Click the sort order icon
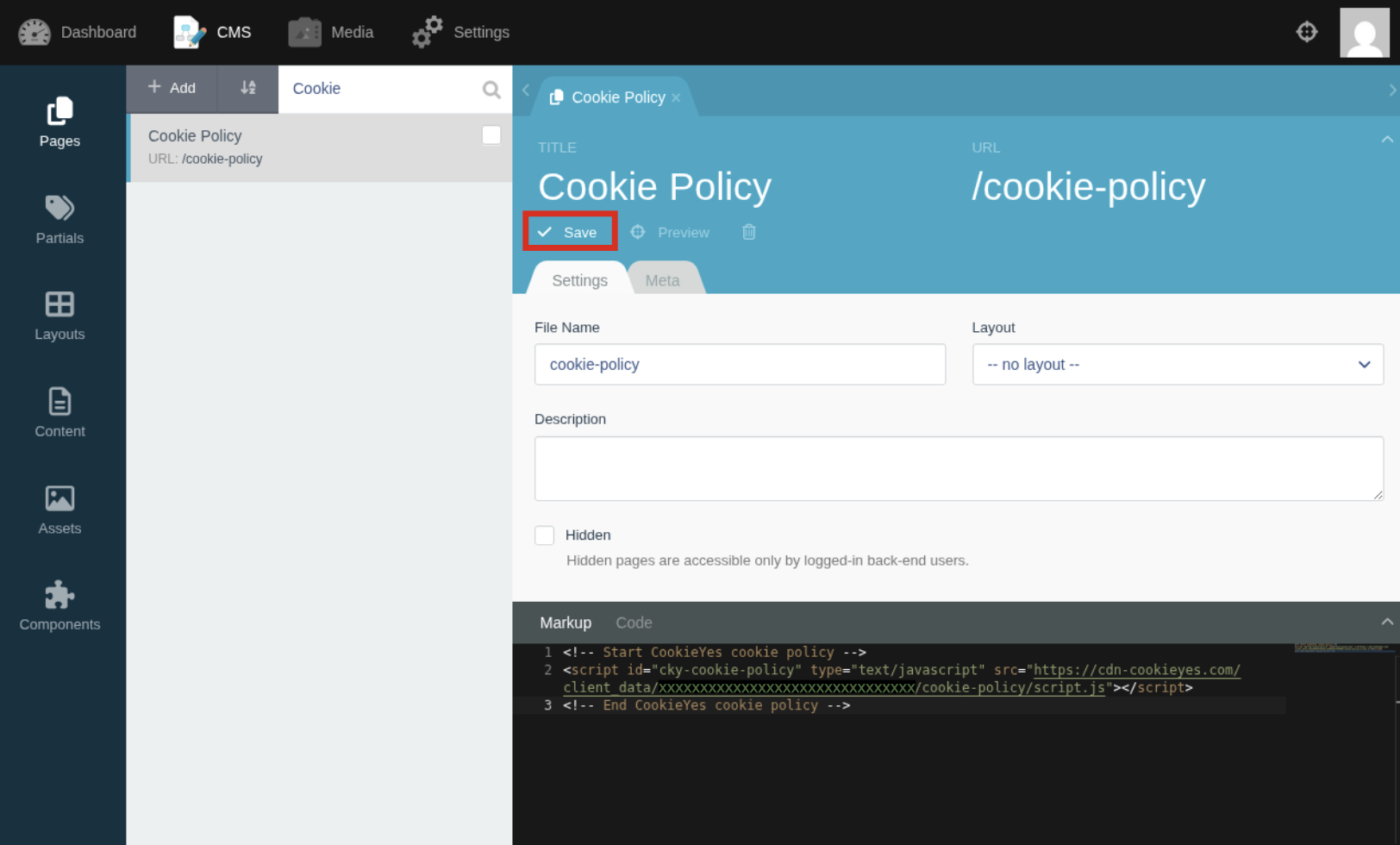Screen dimensions: 1400x845 248,88
